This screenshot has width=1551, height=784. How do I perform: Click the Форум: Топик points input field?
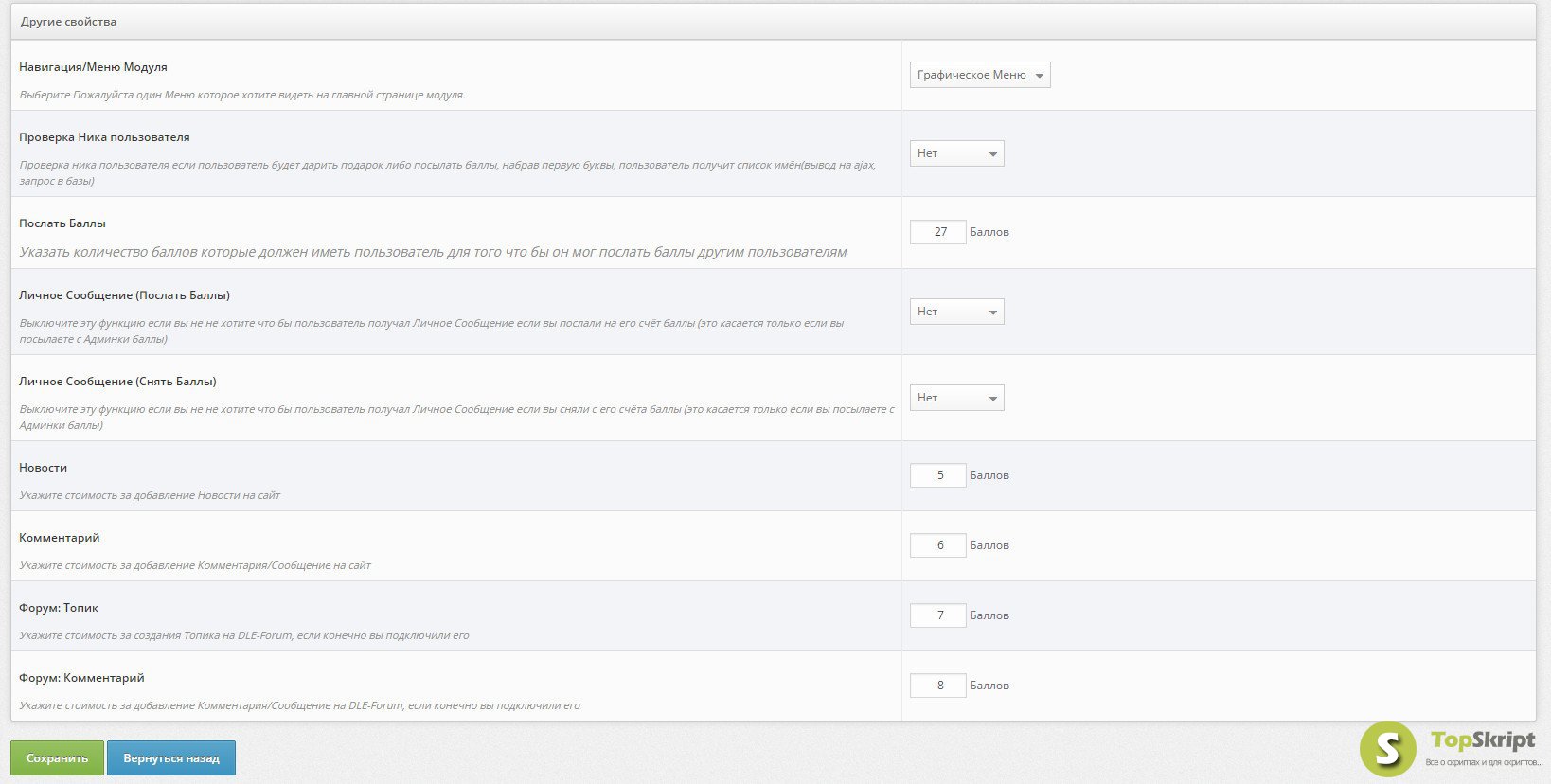[x=938, y=615]
